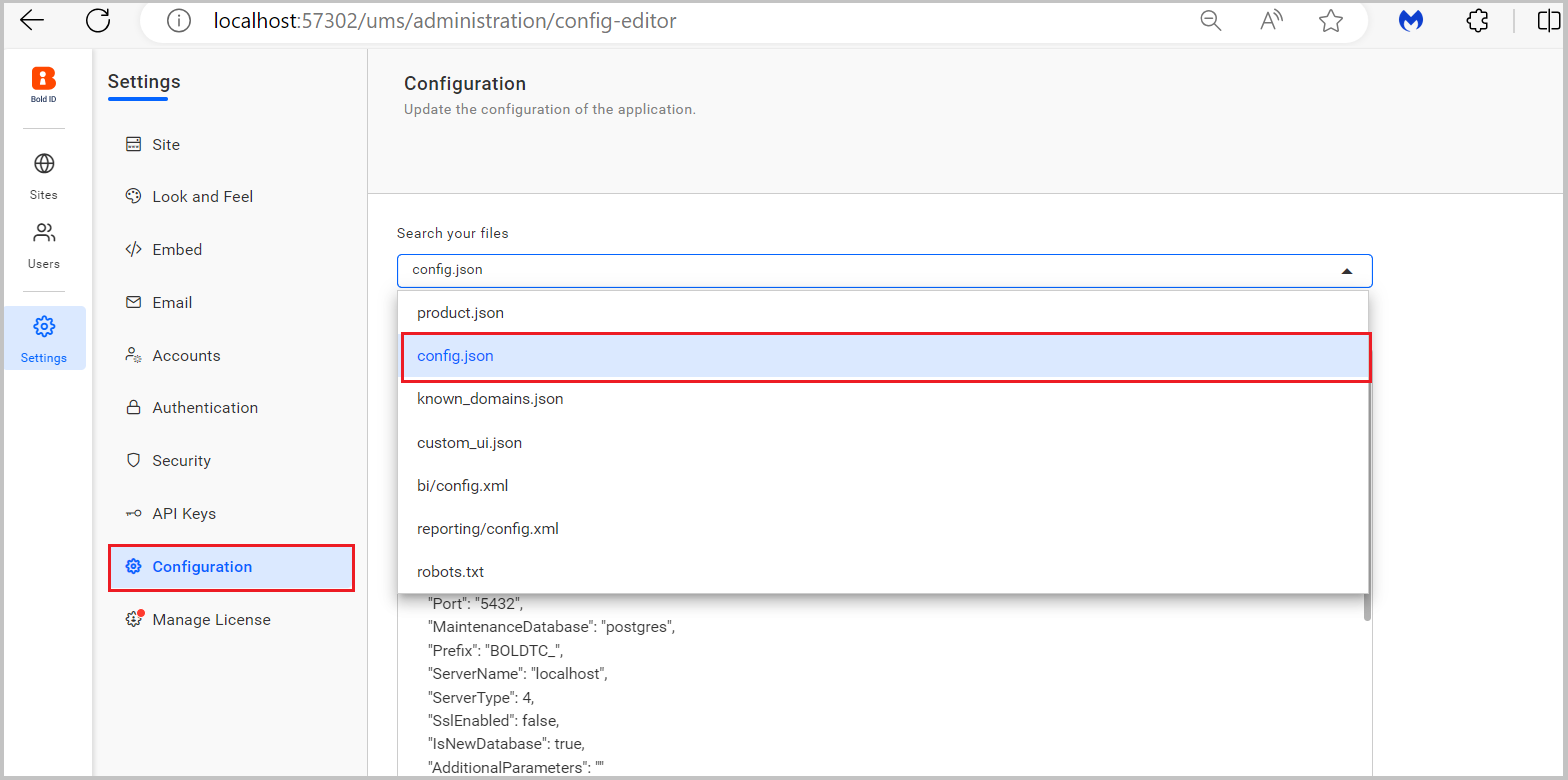Viewport: 1568px width, 780px height.
Task: Open the Malwarebytes extension icon
Action: [1411, 21]
